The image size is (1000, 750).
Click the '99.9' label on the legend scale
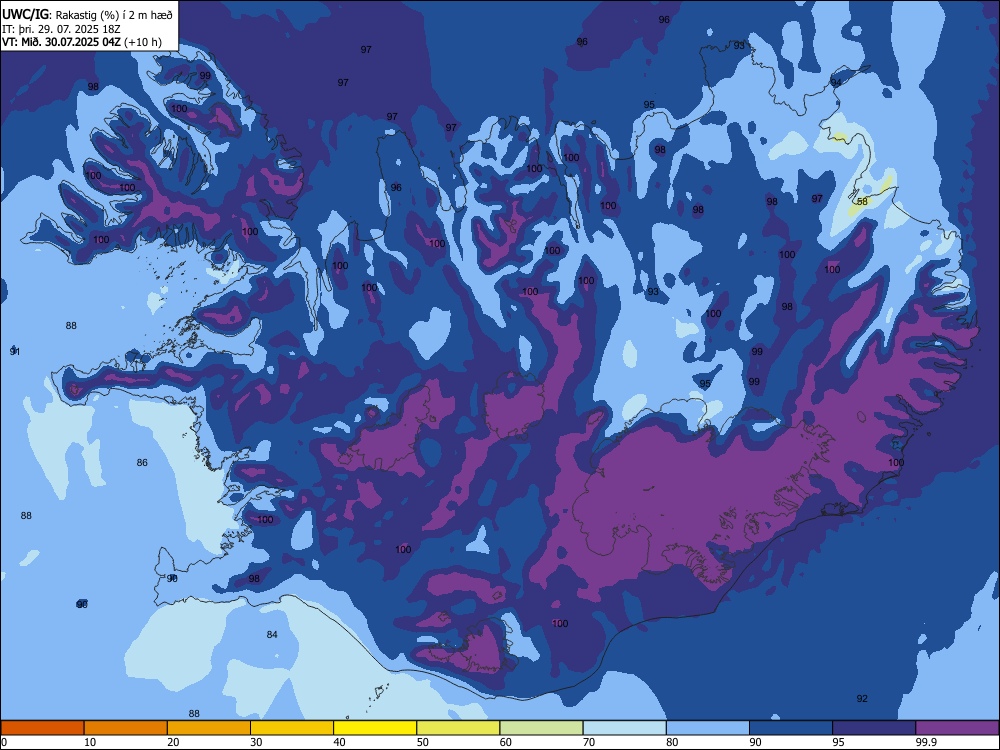click(x=925, y=742)
